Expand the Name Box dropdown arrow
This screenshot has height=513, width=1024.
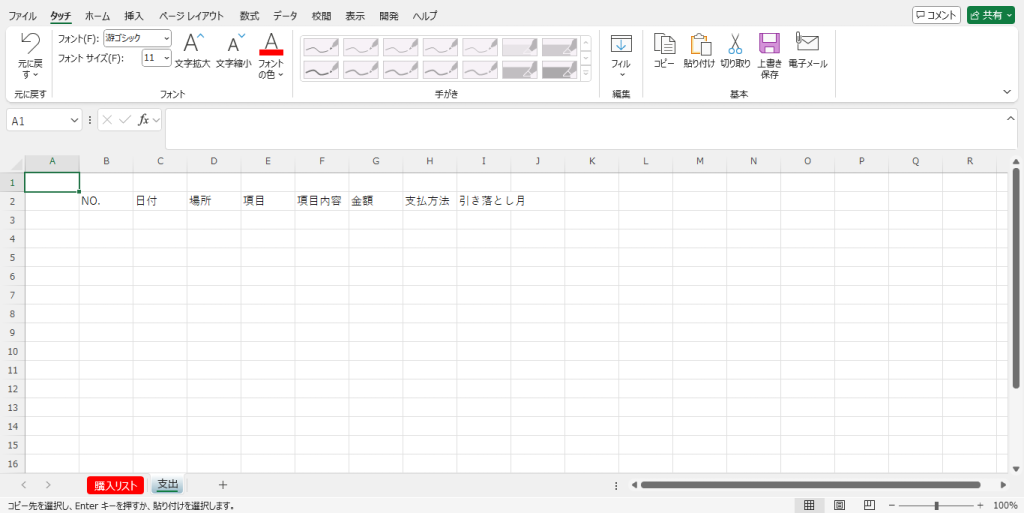pos(75,120)
